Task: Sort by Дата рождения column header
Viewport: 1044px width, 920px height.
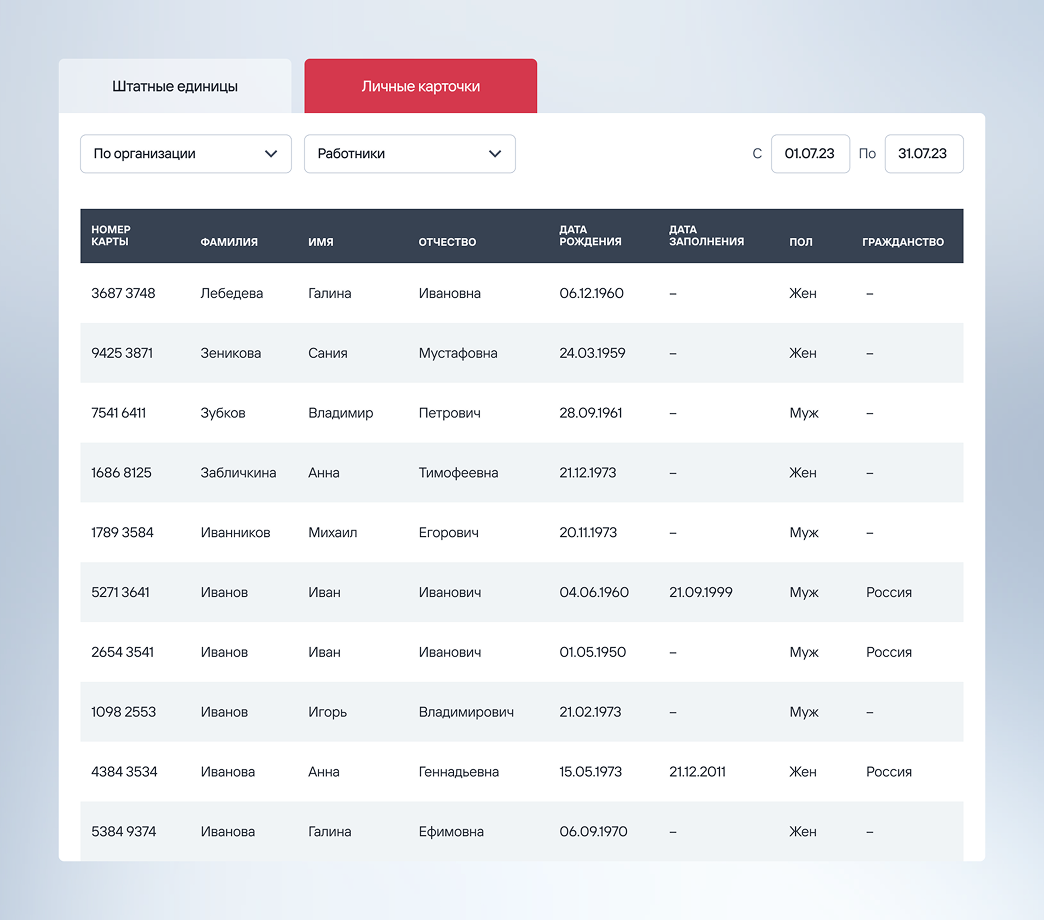Action: click(590, 236)
